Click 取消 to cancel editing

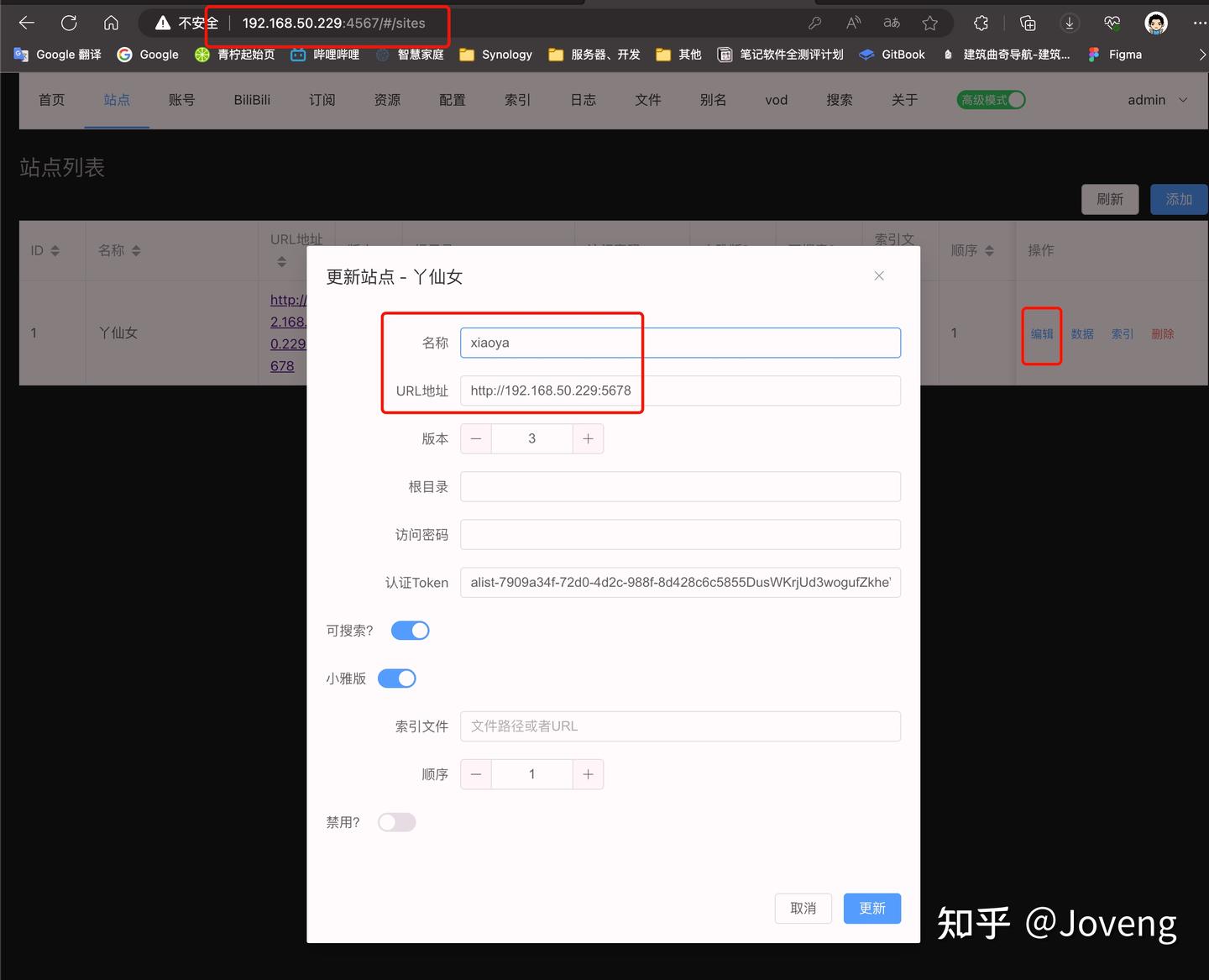803,908
